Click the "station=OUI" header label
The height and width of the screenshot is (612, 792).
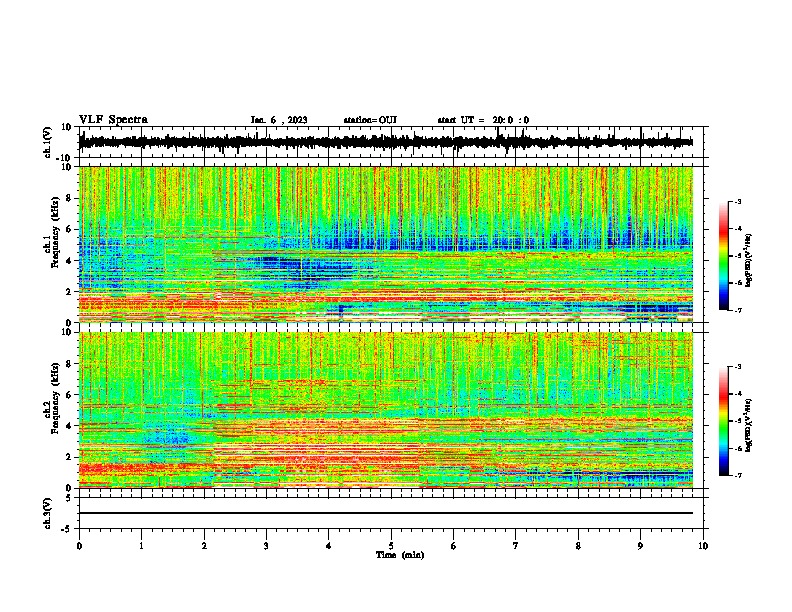click(x=370, y=120)
